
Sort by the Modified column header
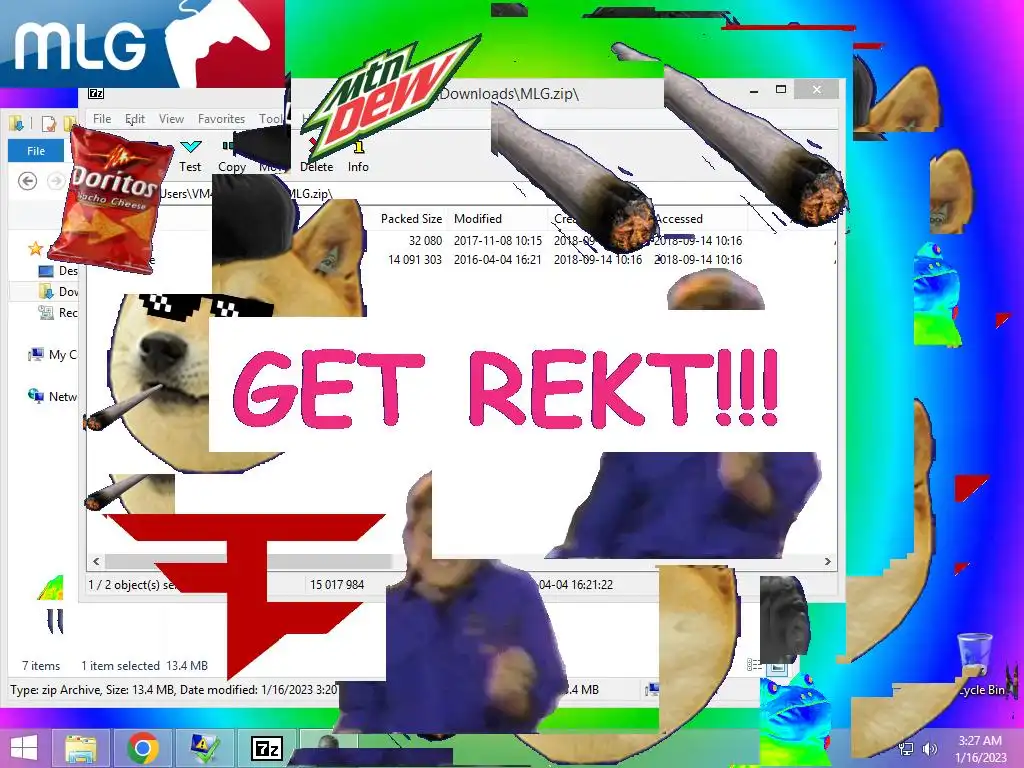(x=478, y=219)
